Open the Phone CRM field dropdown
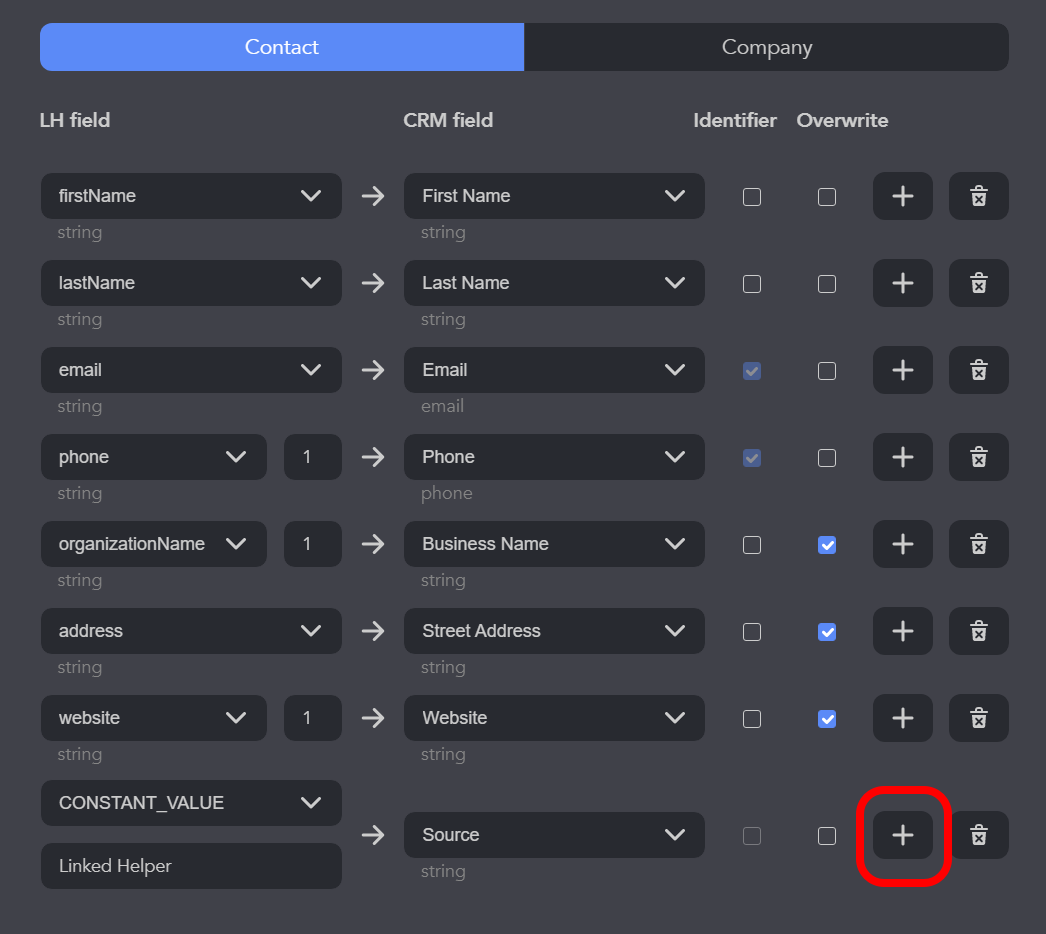This screenshot has height=934, width=1046. tap(554, 457)
